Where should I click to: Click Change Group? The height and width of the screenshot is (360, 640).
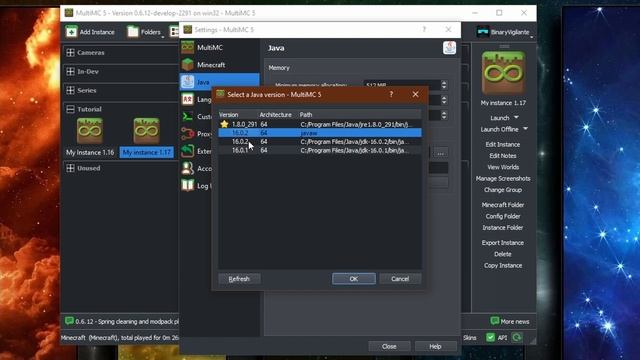(503, 190)
